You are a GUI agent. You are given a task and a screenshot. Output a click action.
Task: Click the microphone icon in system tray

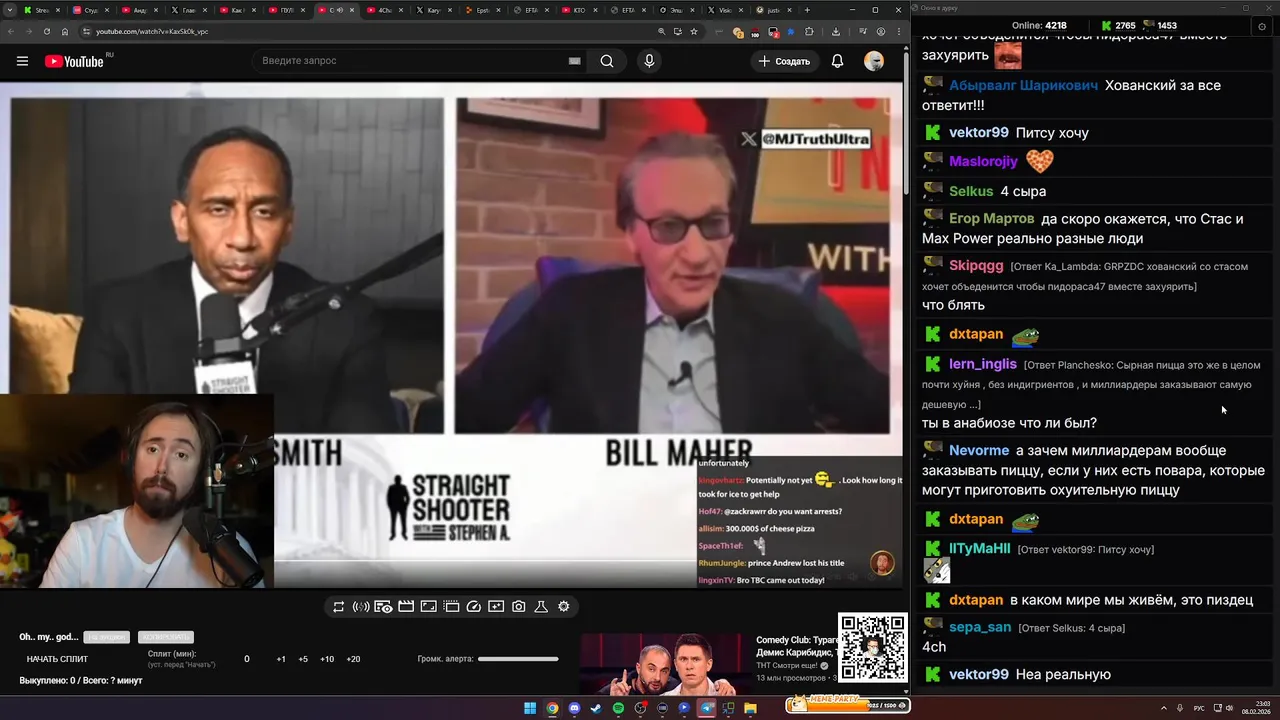click(x=1181, y=708)
